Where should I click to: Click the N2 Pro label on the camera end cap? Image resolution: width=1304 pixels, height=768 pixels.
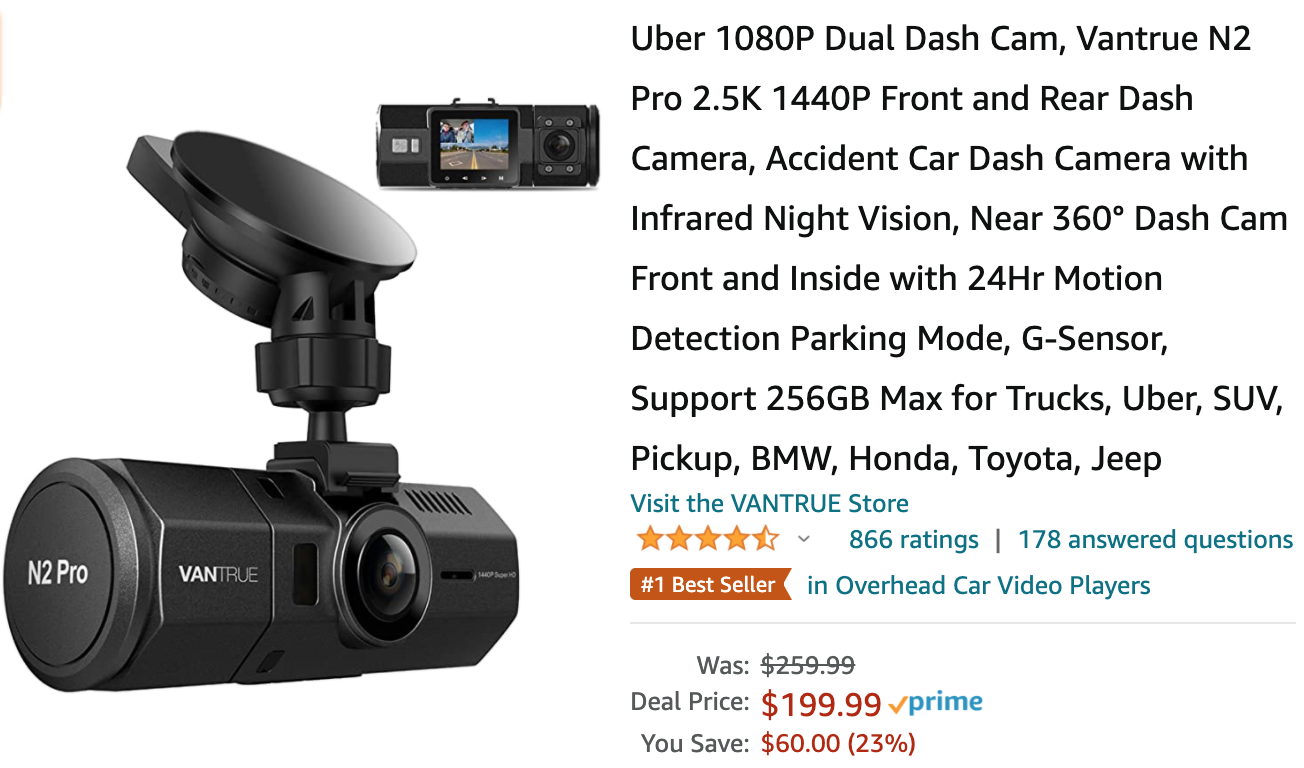click(x=57, y=573)
